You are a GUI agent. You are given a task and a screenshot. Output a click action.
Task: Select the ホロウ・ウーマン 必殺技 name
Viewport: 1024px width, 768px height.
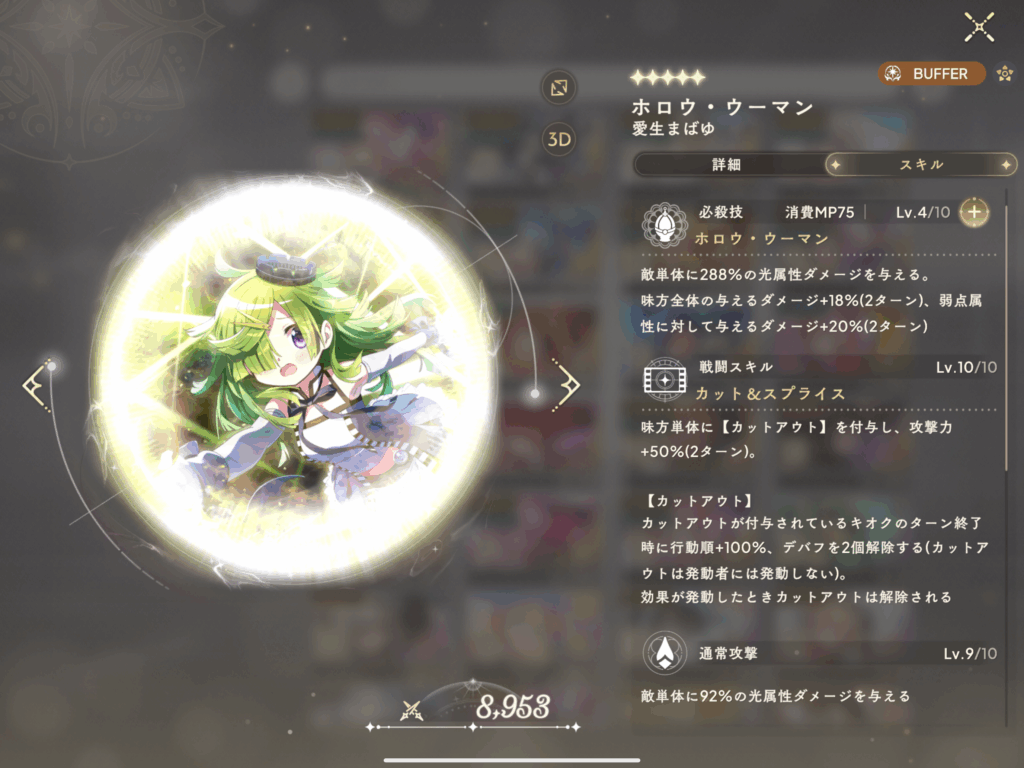point(761,239)
